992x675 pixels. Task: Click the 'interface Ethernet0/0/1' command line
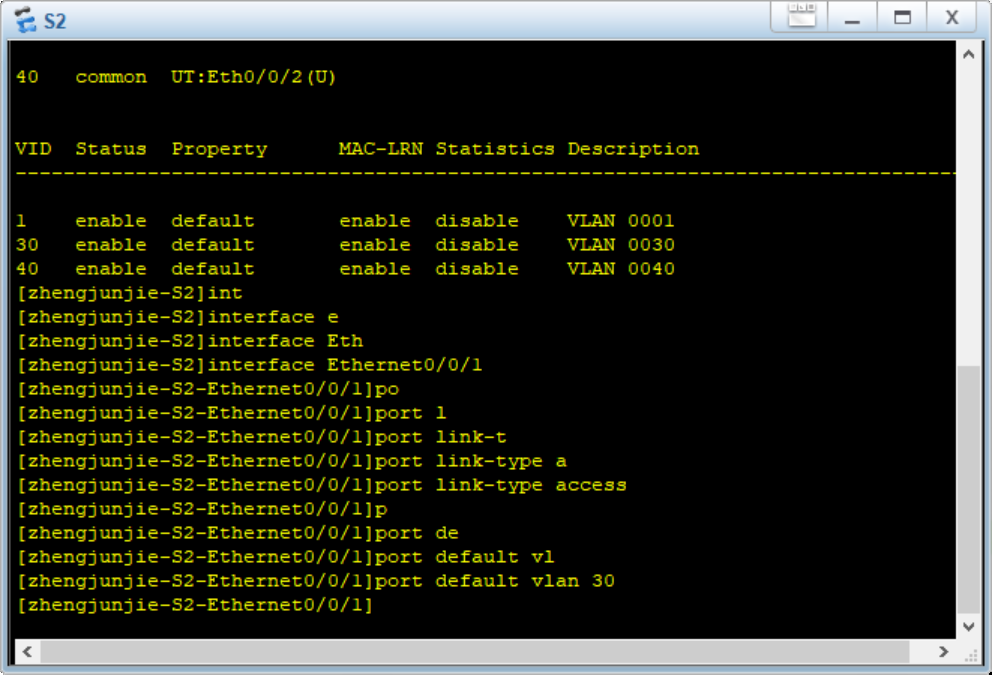249,365
